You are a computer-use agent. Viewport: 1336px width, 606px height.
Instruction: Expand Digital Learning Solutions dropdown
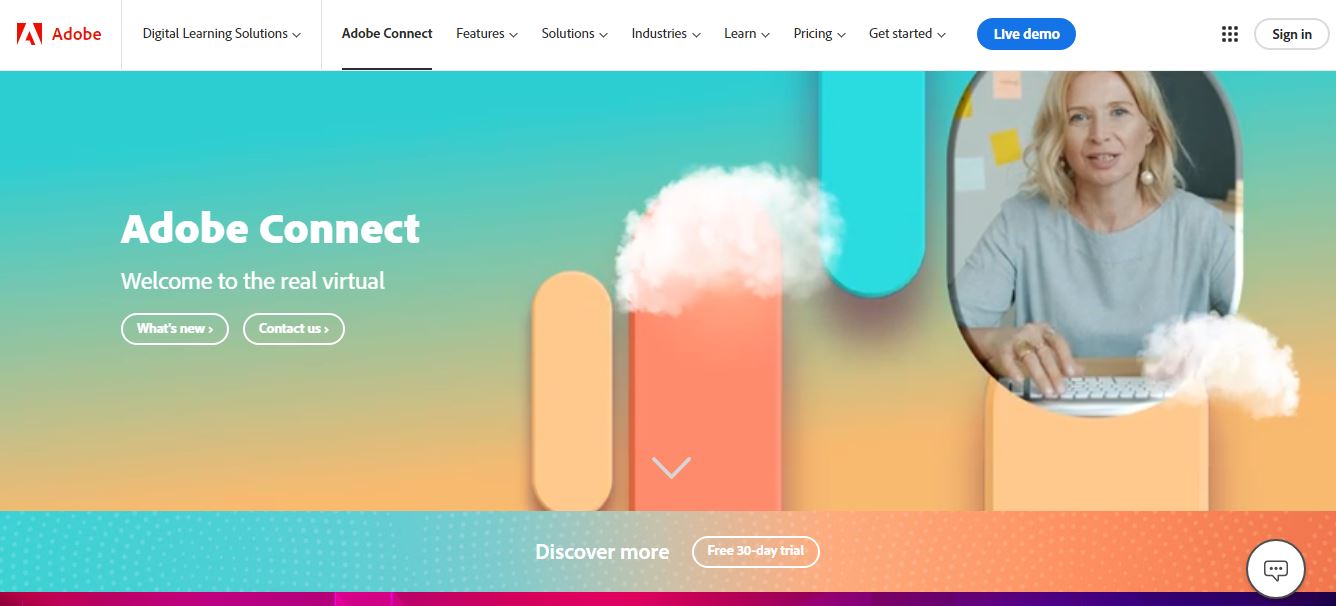pos(222,34)
